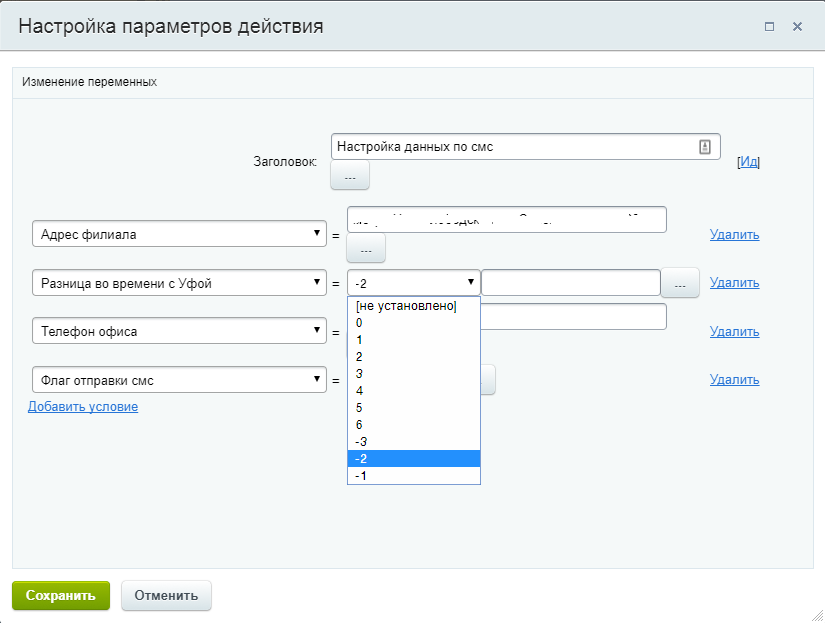Select option 1 in the dropdown list
This screenshot has height=623, width=825.
[x=414, y=339]
